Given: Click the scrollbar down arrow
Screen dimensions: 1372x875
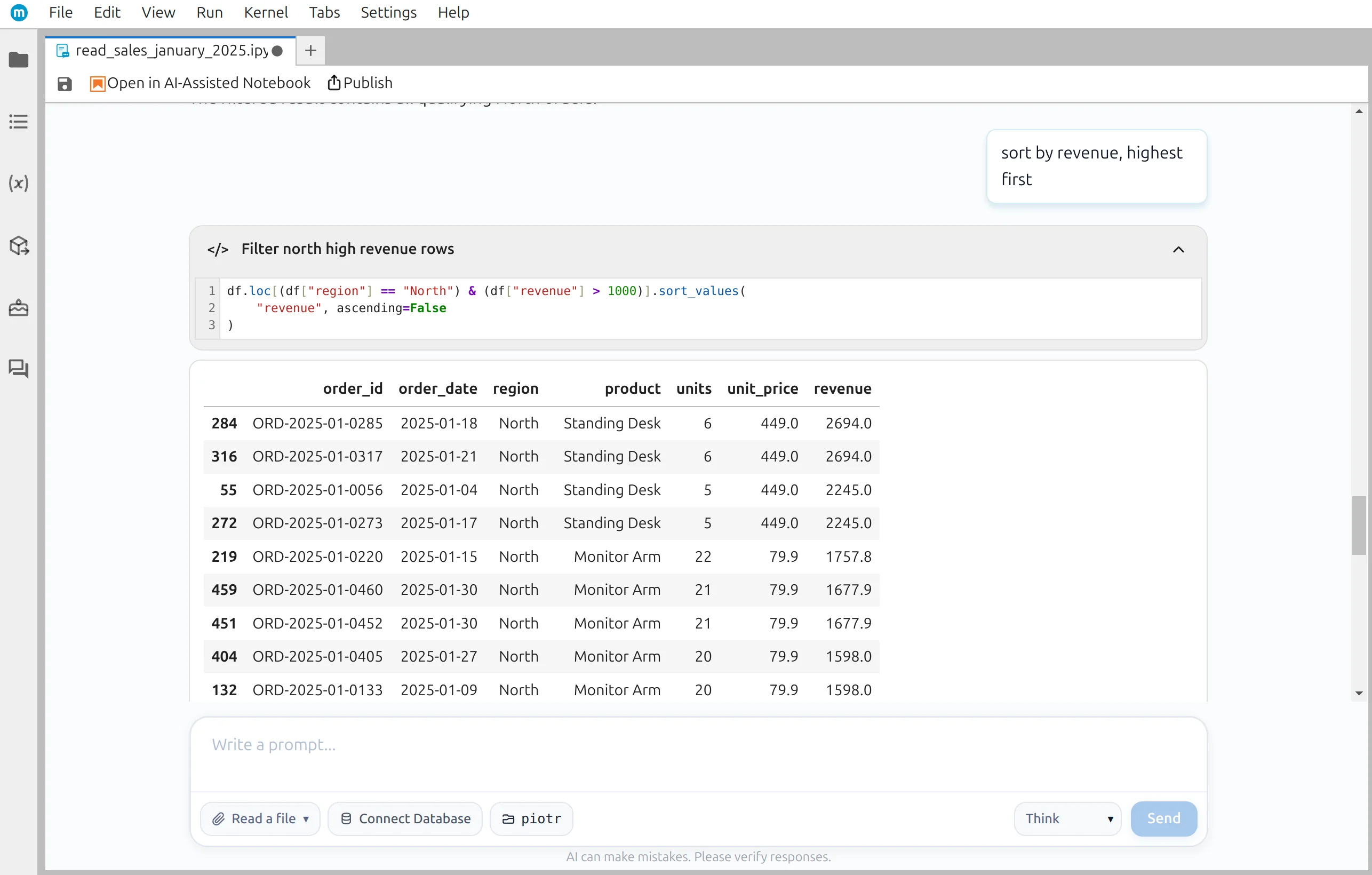Looking at the screenshot, I should pos(1358,693).
